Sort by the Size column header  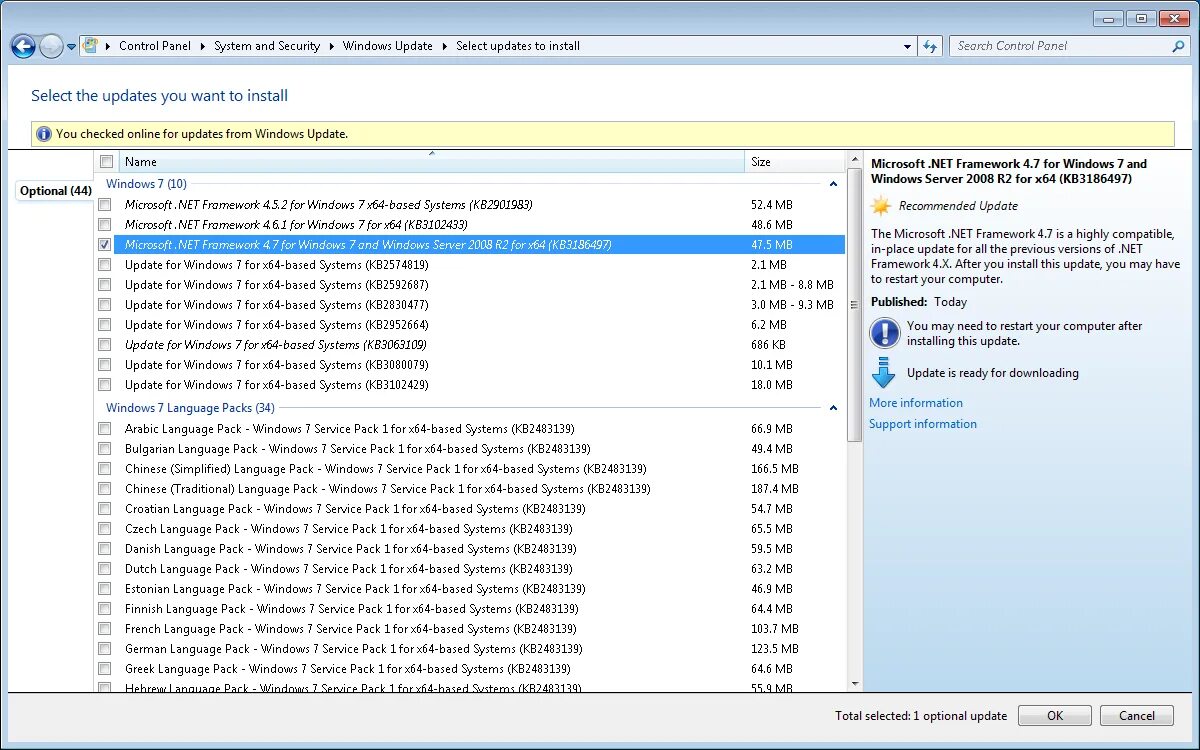pyautogui.click(x=795, y=162)
